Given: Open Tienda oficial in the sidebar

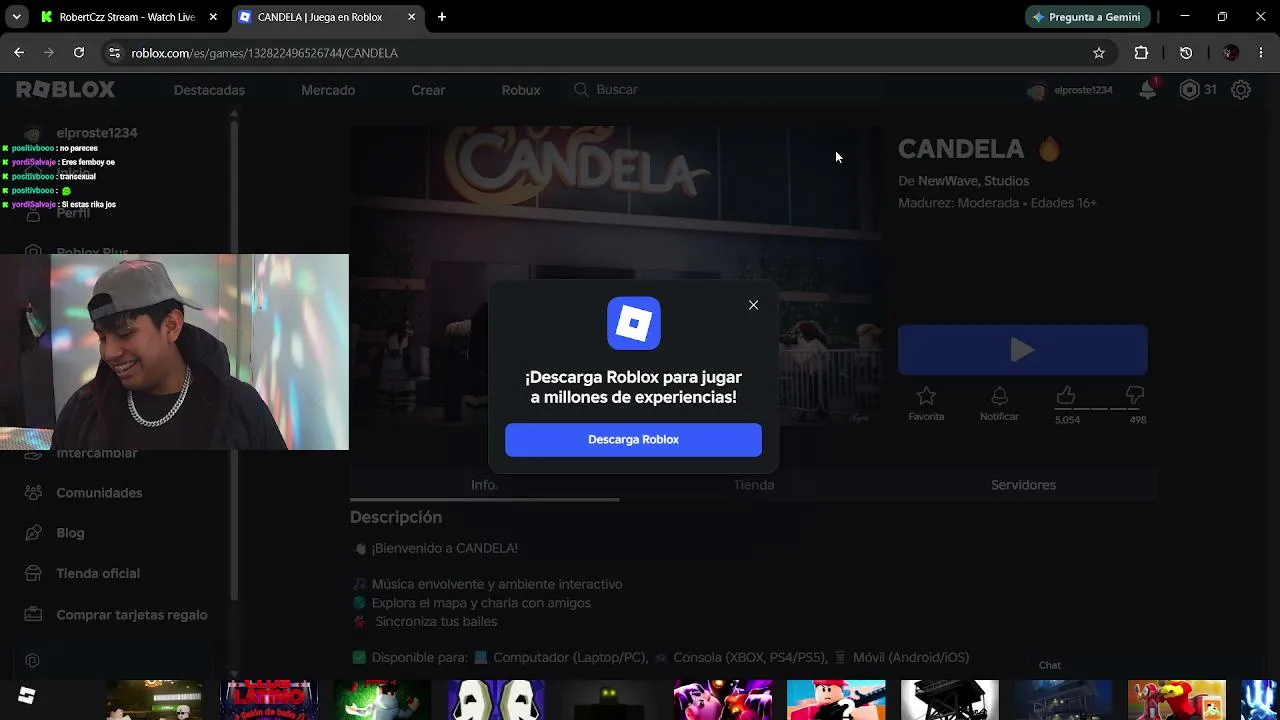Looking at the screenshot, I should (98, 574).
